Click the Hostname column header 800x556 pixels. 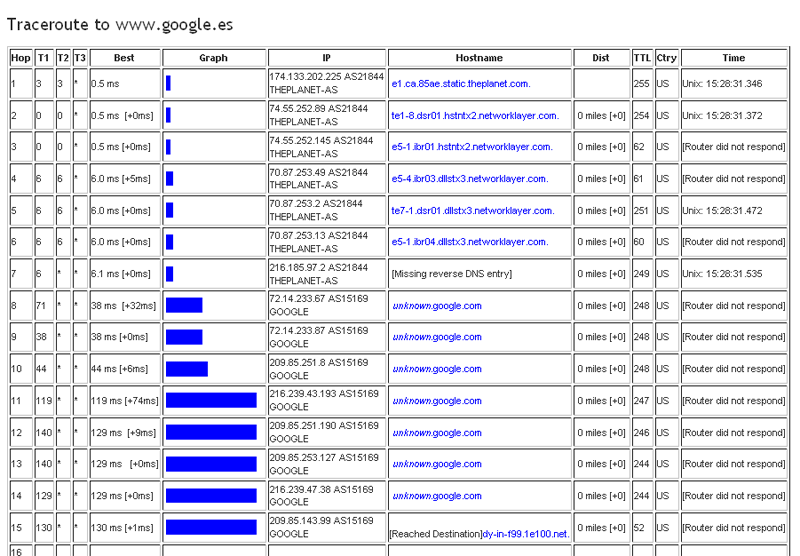[x=479, y=58]
